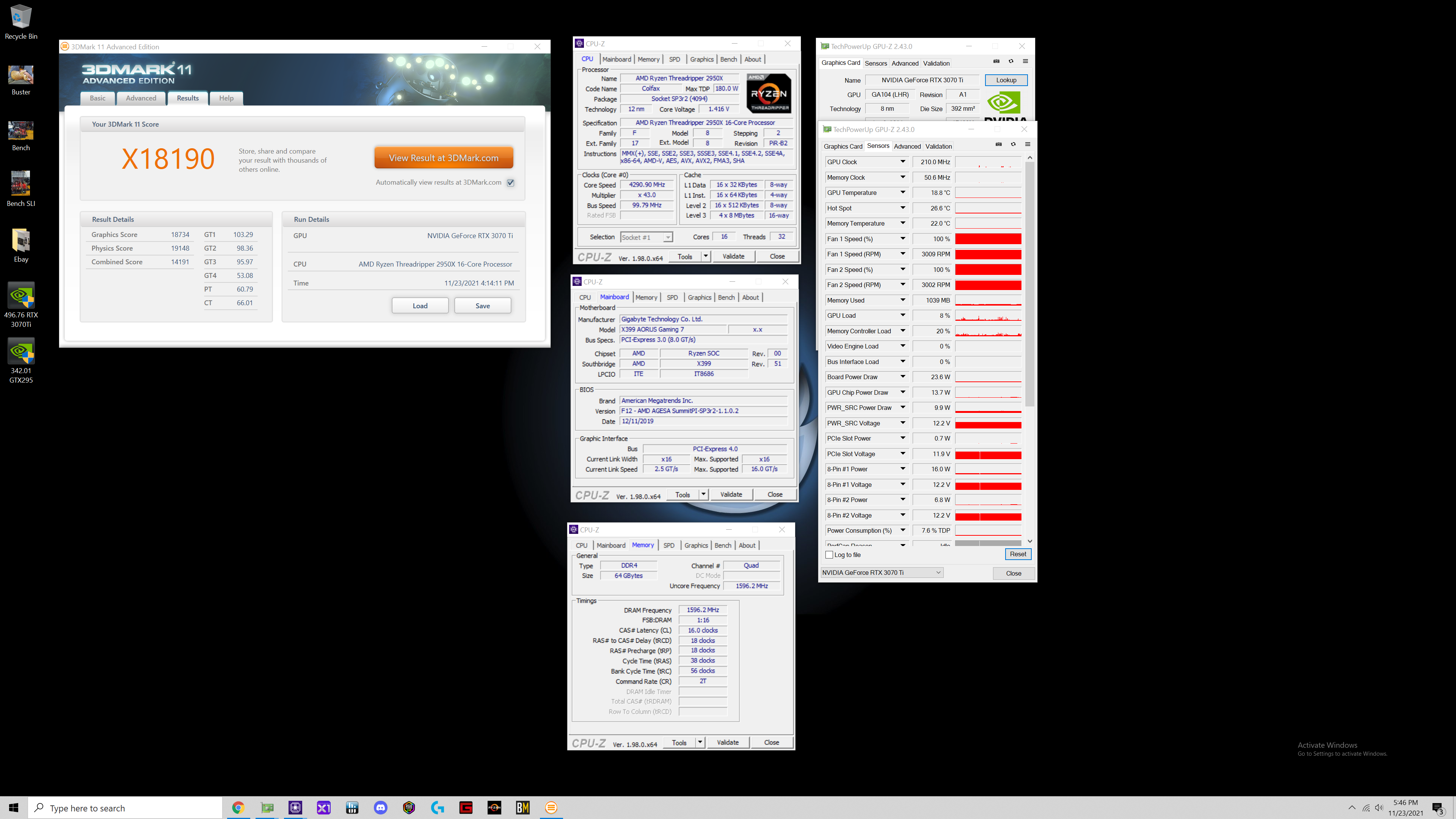Open Memory Used sensor dropdown arrow

tap(903, 300)
